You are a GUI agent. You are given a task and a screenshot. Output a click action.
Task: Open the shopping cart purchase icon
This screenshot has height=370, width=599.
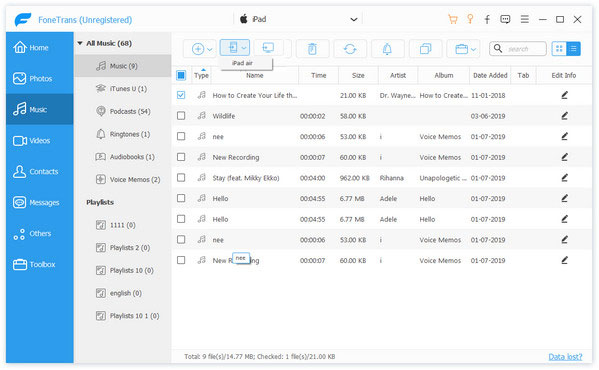[453, 19]
